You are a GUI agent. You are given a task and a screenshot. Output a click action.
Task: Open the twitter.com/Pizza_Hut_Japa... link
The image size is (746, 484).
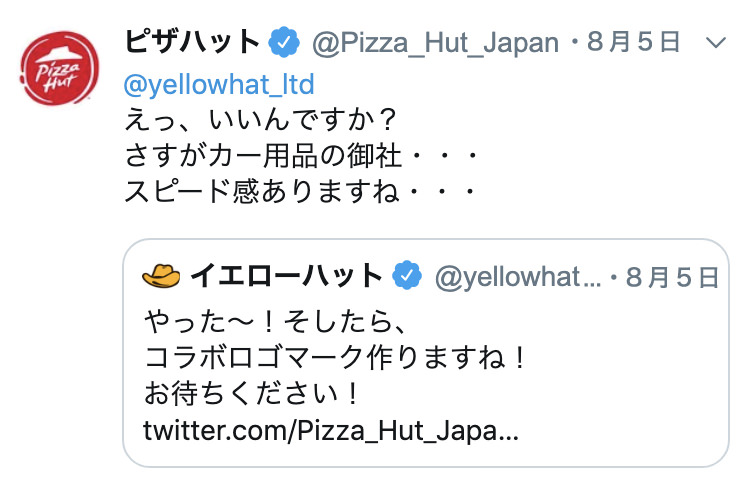click(x=331, y=431)
